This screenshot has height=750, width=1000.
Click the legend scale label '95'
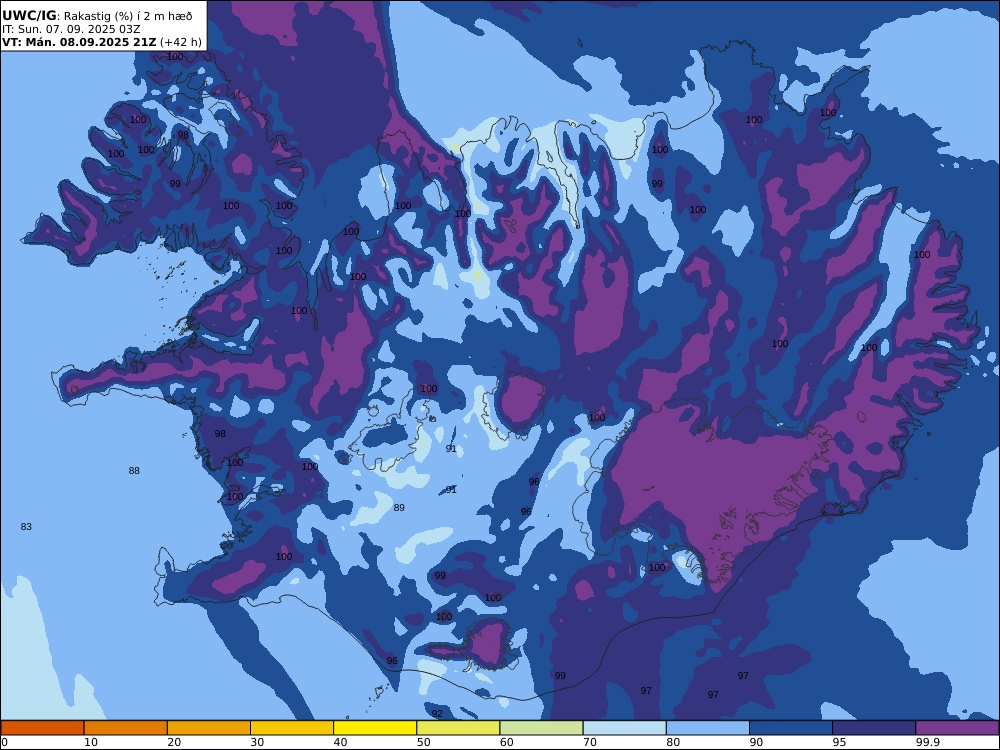tap(839, 742)
